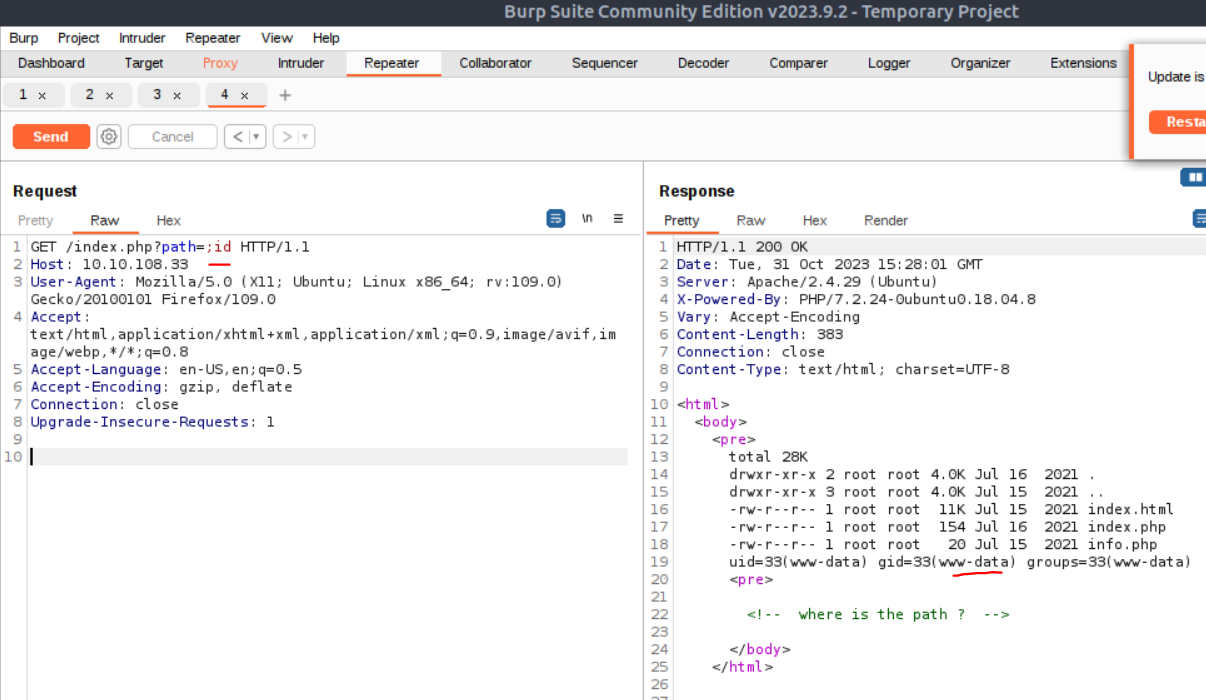1206x700 pixels.
Task: Switch to Decoder tab
Action: coord(704,63)
